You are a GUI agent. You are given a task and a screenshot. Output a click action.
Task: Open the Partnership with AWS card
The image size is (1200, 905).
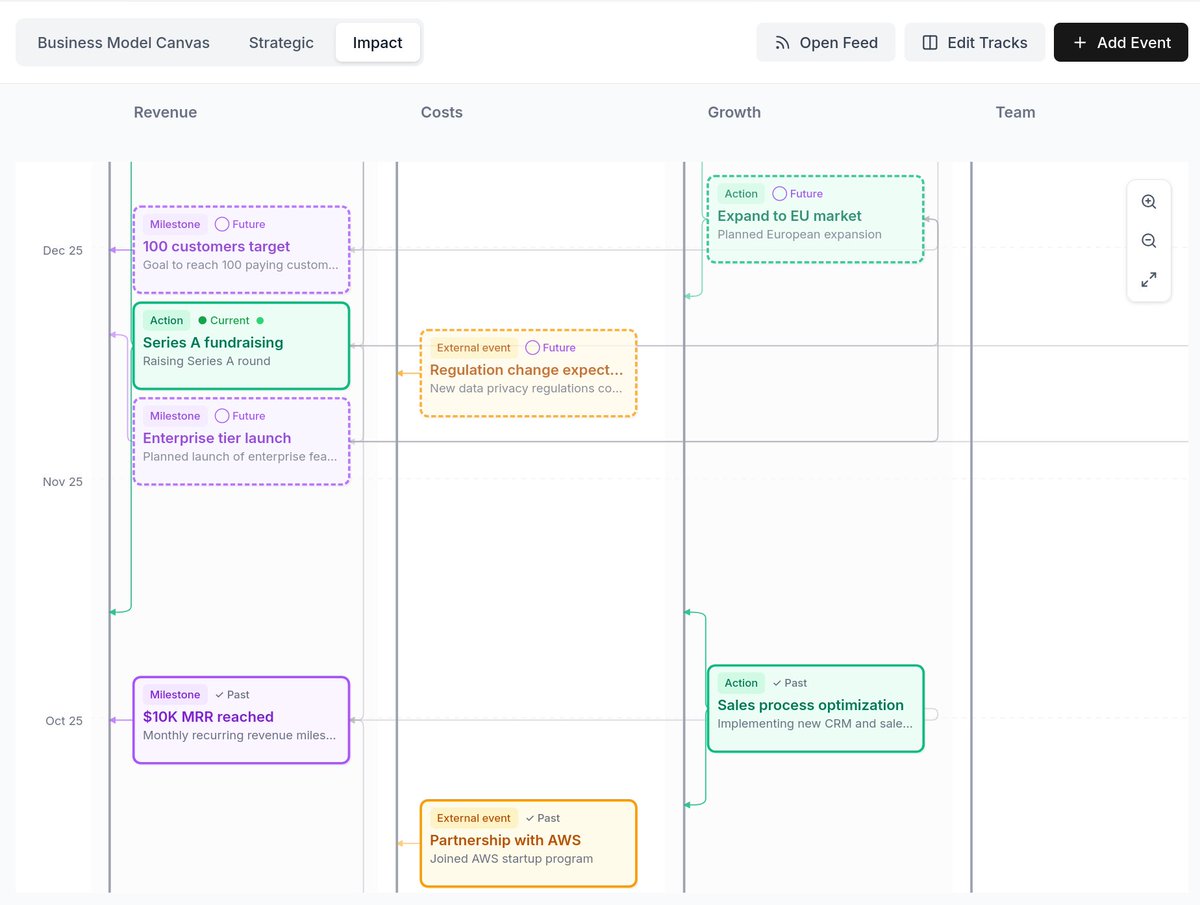point(528,843)
